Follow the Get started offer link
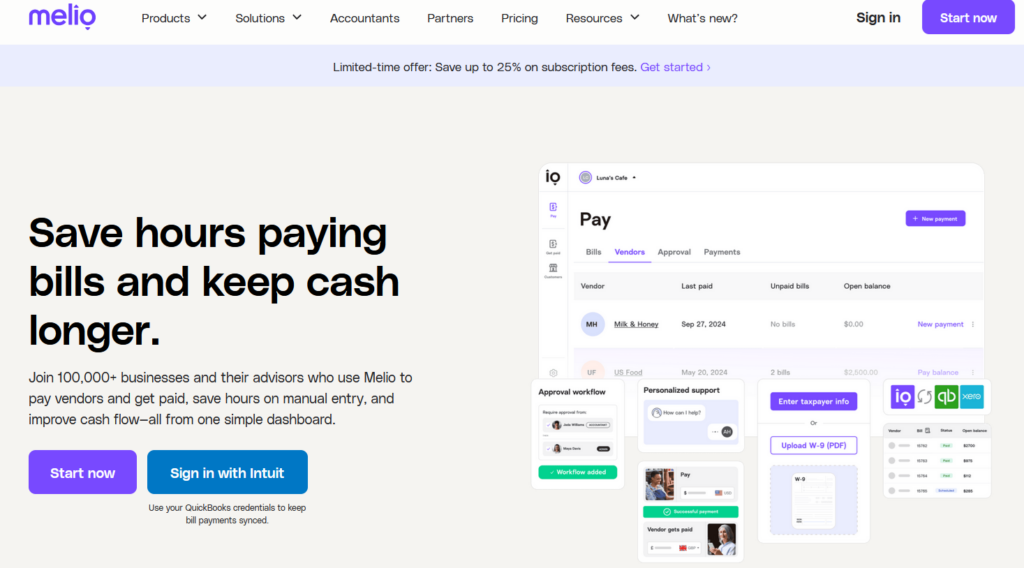The image size is (1024, 568). click(675, 67)
